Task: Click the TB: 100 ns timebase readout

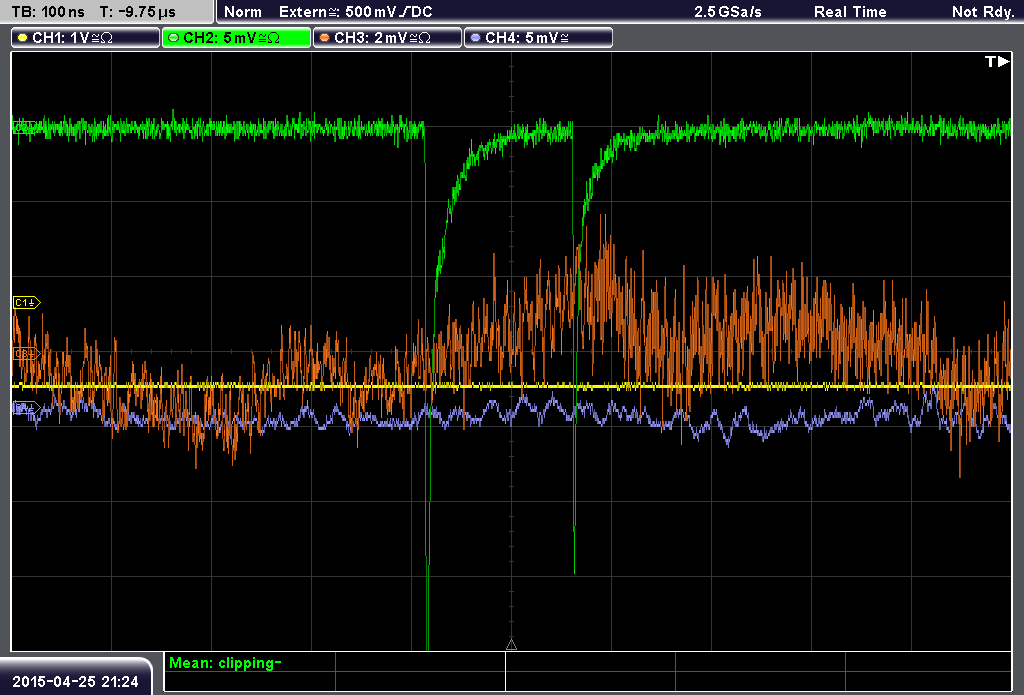Action: click(48, 12)
